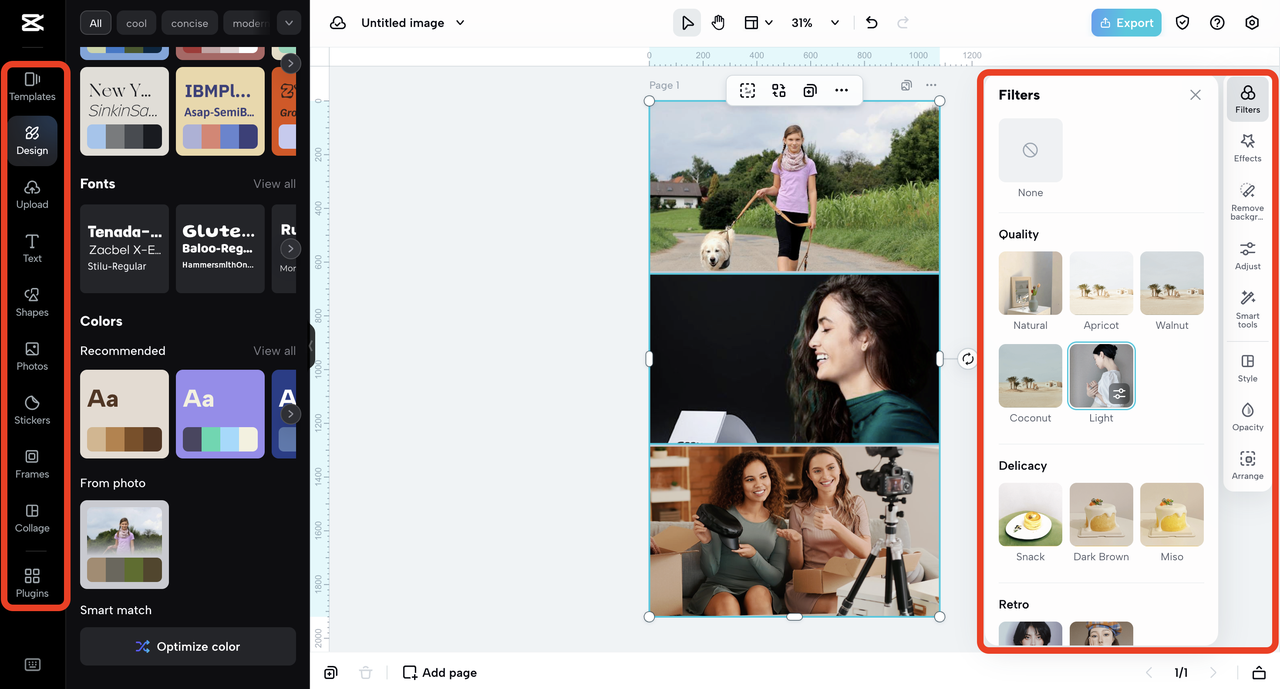Open the settings gear icon in the top bar
The image size is (1280, 689).
(1252, 23)
